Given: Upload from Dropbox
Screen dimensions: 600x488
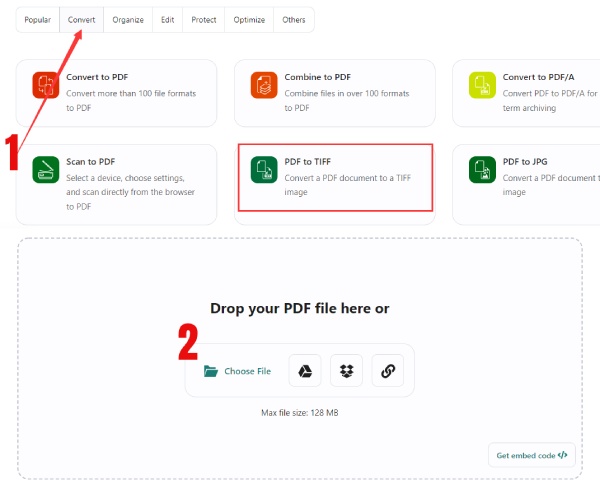Looking at the screenshot, I should pos(346,370).
